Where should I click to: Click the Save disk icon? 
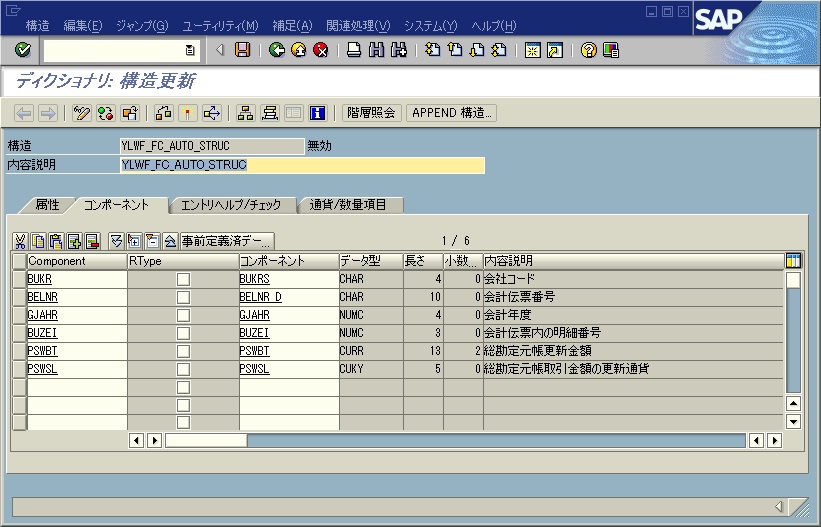(242, 50)
